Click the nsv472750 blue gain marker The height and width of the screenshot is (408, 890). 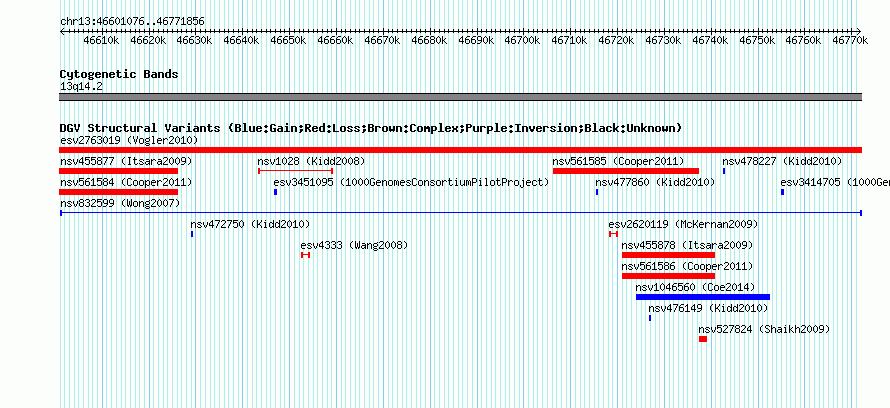tap(192, 234)
